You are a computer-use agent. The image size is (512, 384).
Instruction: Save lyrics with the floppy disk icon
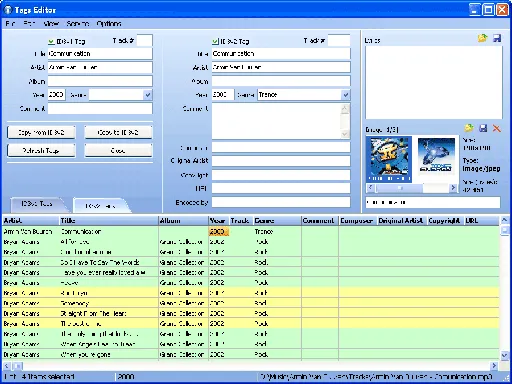point(497,38)
